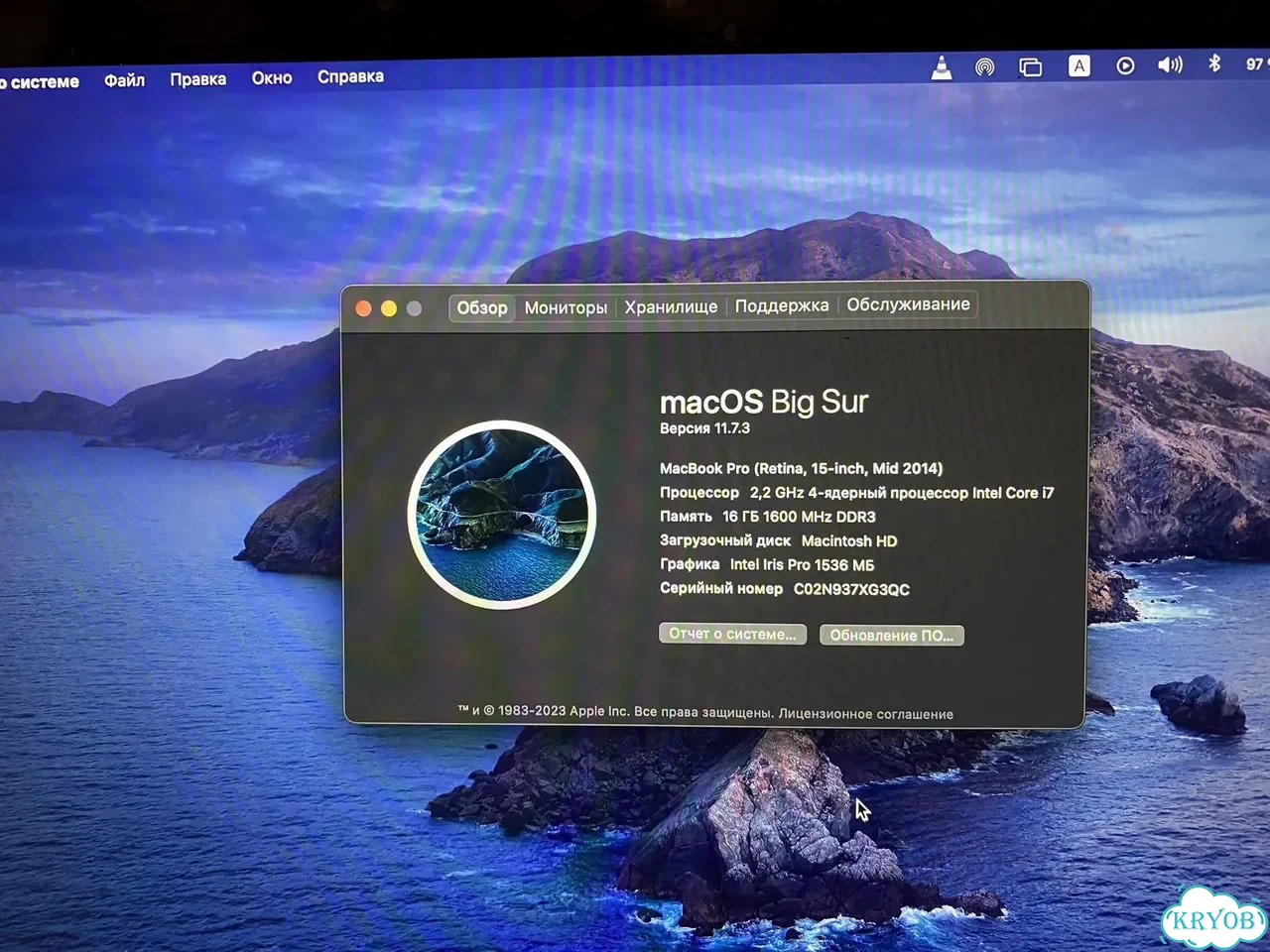Click the processor value '2,2 GHz 4-ядерный' text
Viewport: 1270px width, 952px height.
tap(818, 493)
